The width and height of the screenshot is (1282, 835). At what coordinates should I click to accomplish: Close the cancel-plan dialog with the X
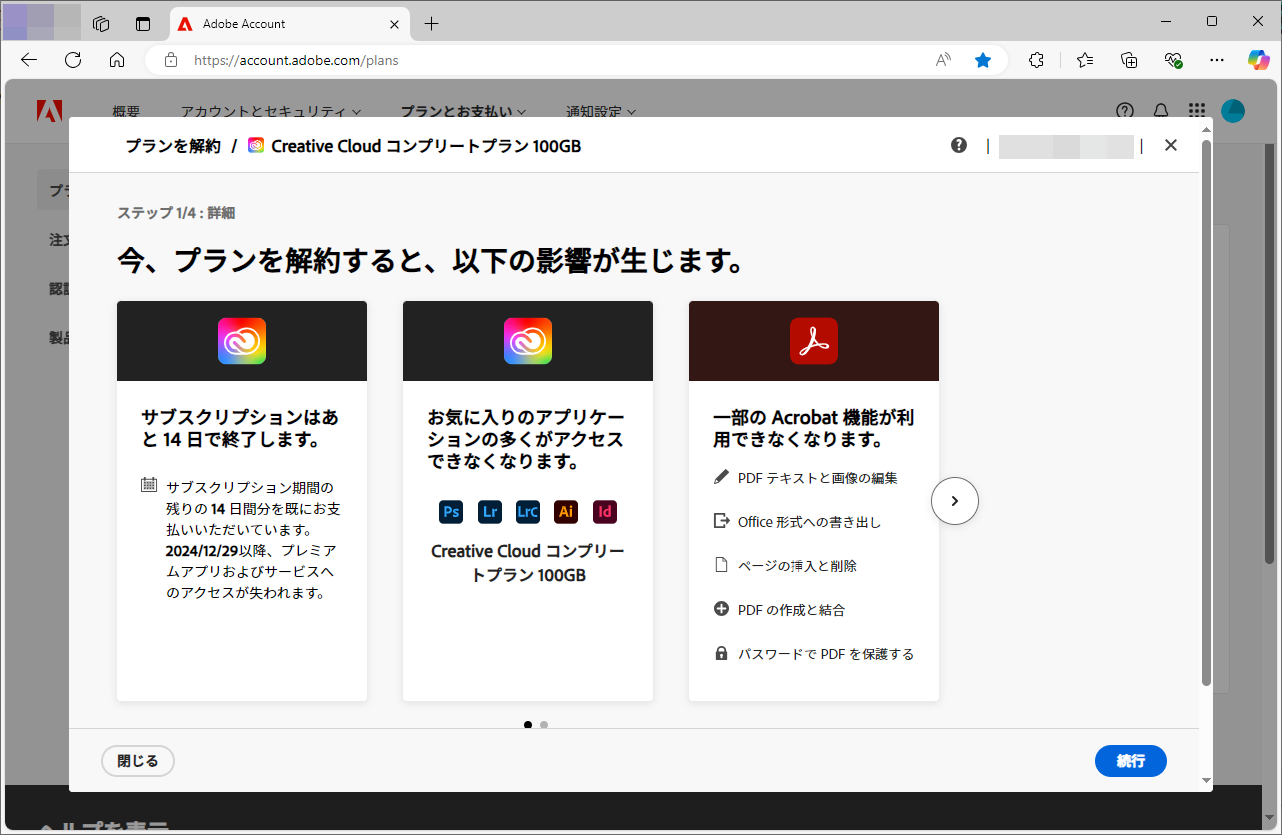pos(1171,145)
